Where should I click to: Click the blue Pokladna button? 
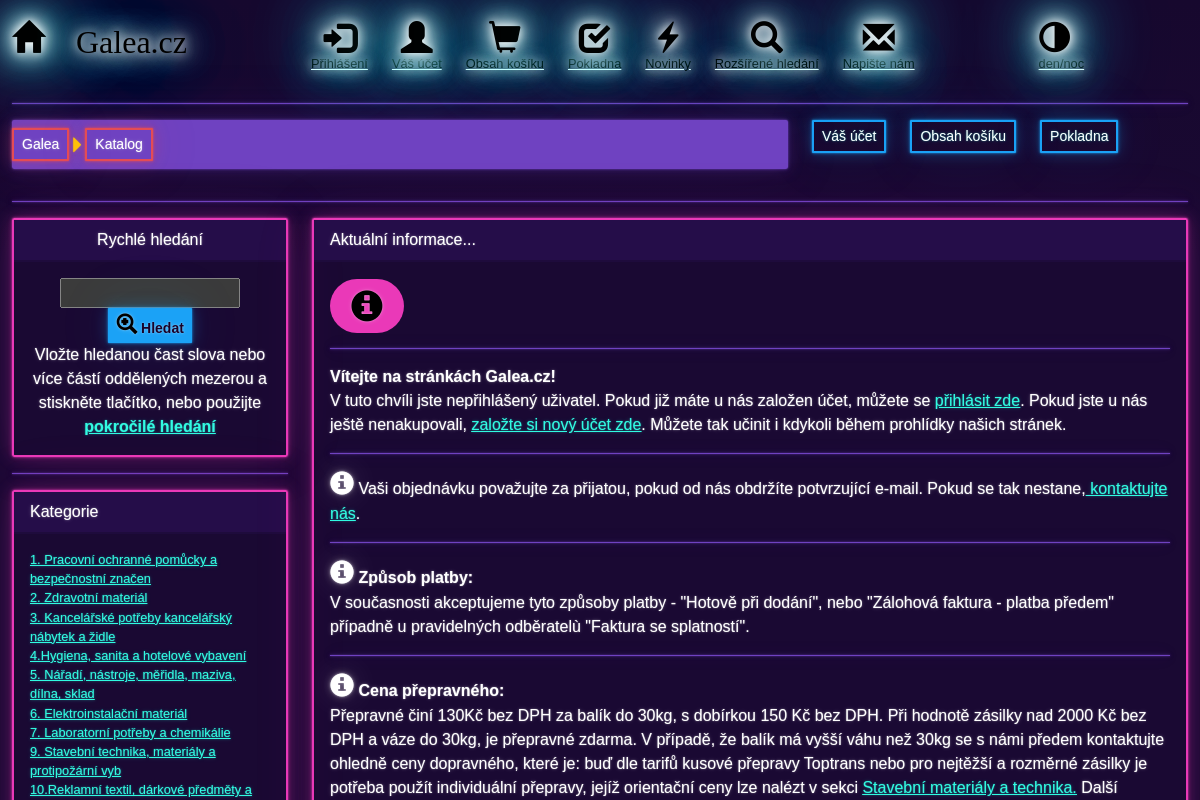point(1078,136)
